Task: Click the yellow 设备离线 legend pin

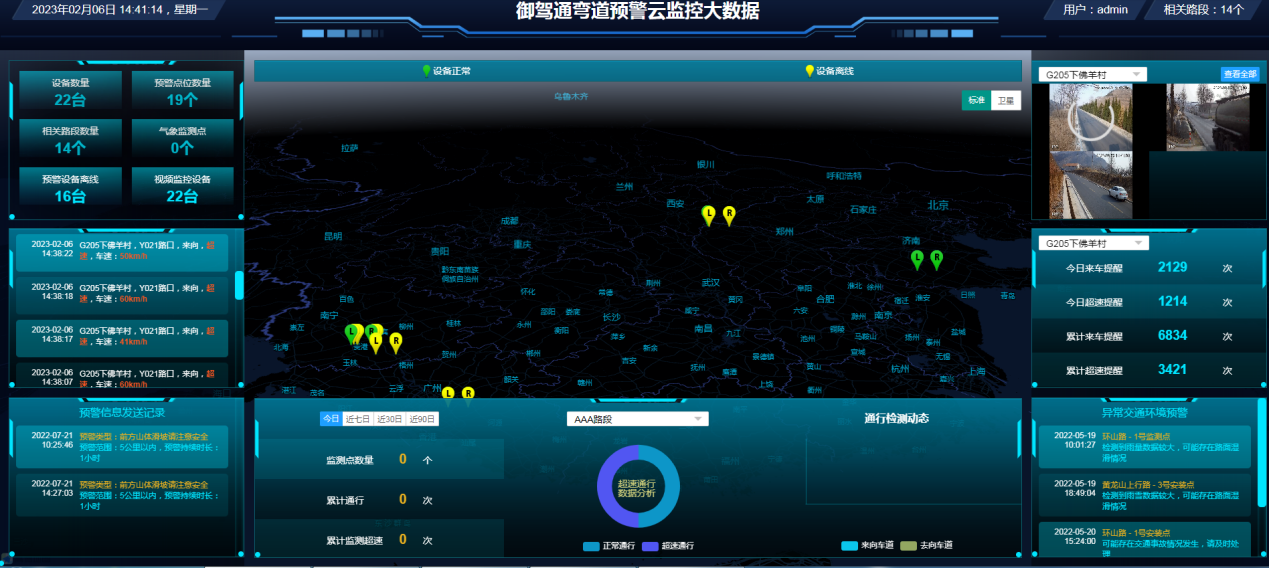Action: (809, 71)
